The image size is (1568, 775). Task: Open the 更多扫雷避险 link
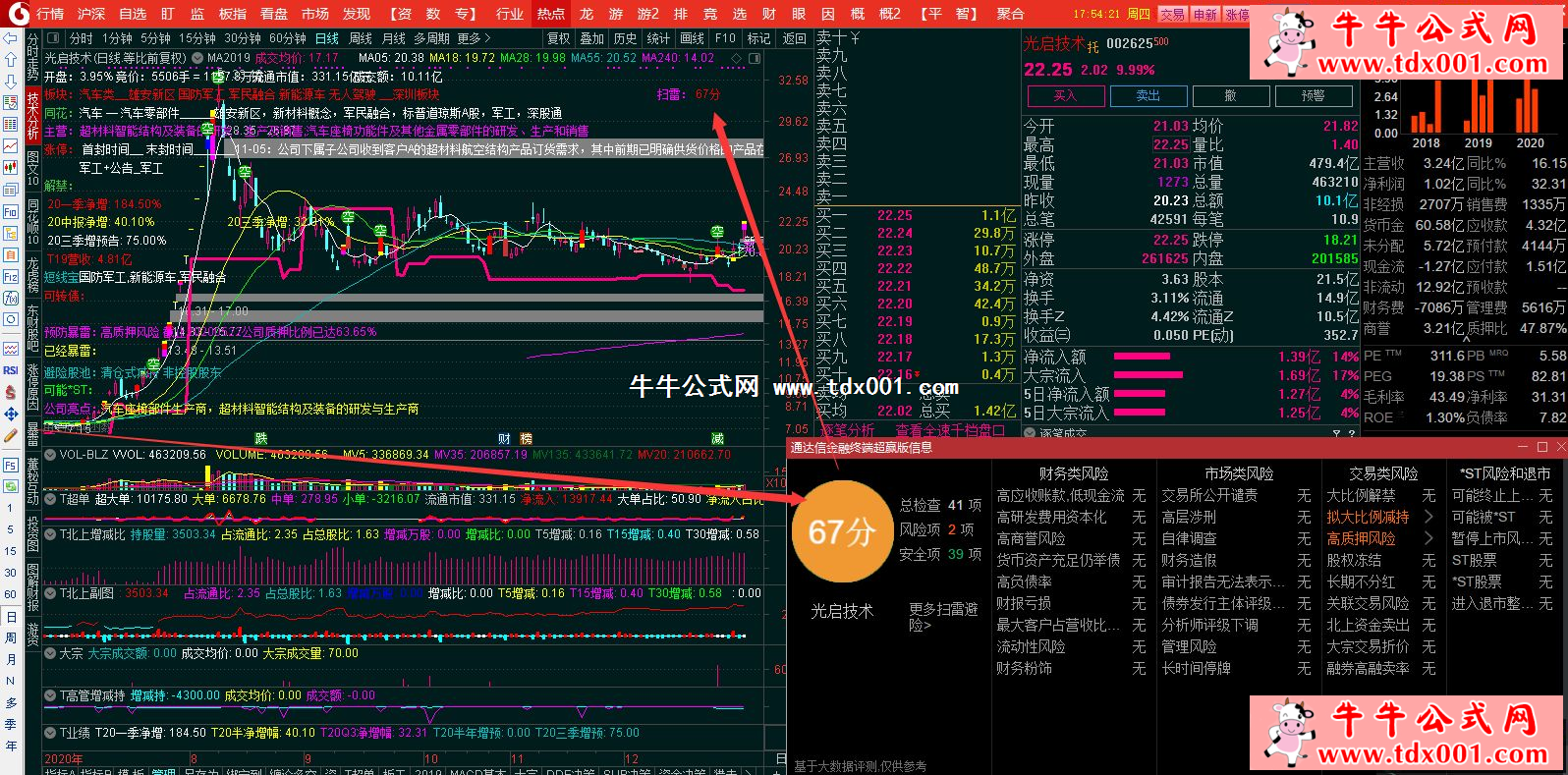pos(942,616)
